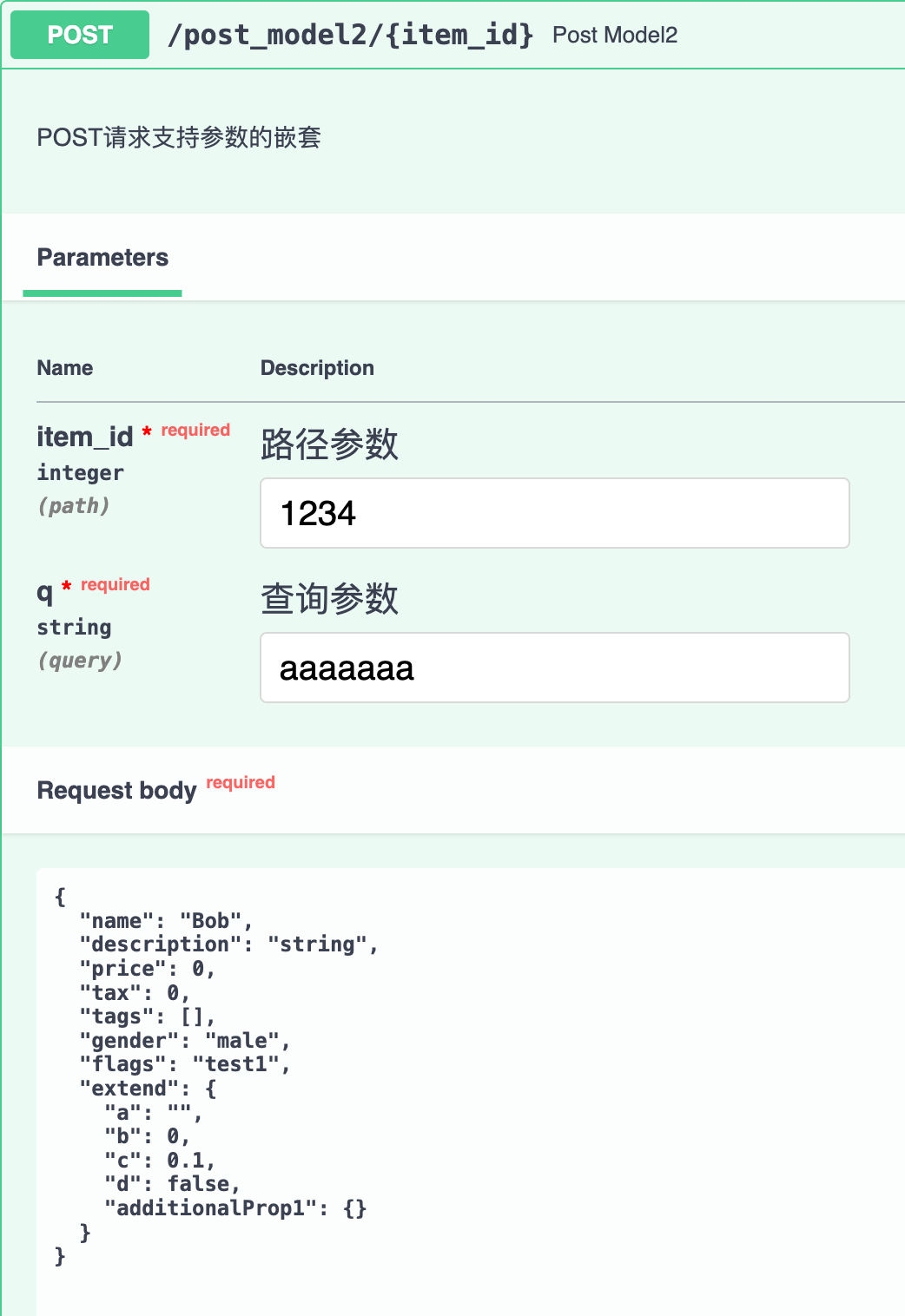Collapse the /post_model2/{item_id} endpoint path
905x1316 pixels.
click(350, 35)
